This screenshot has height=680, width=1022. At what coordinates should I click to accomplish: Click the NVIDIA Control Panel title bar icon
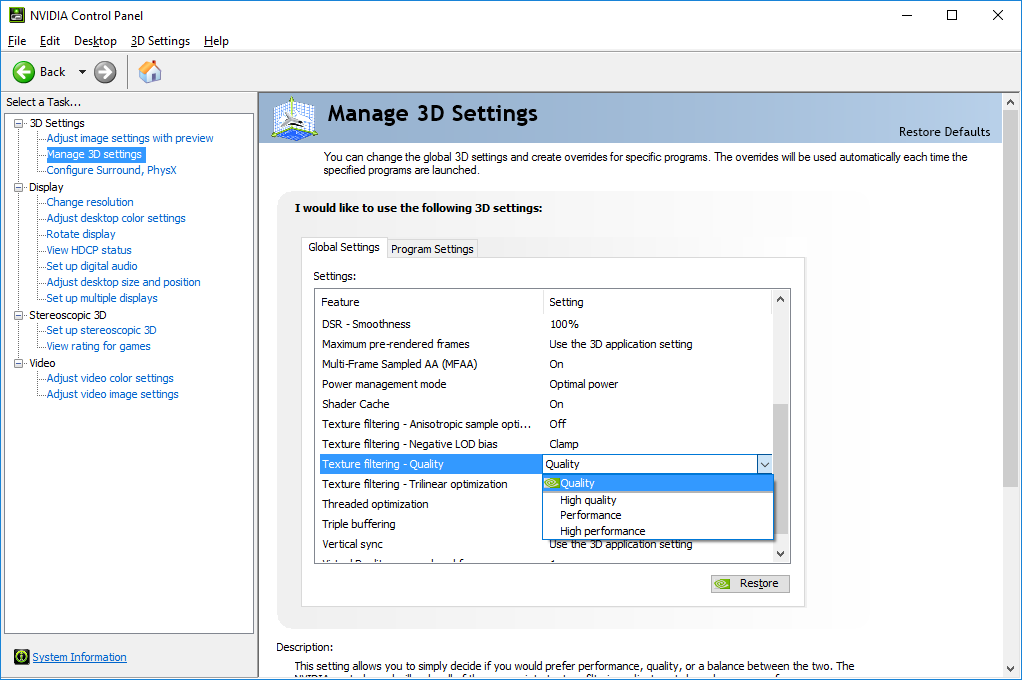click(x=17, y=15)
